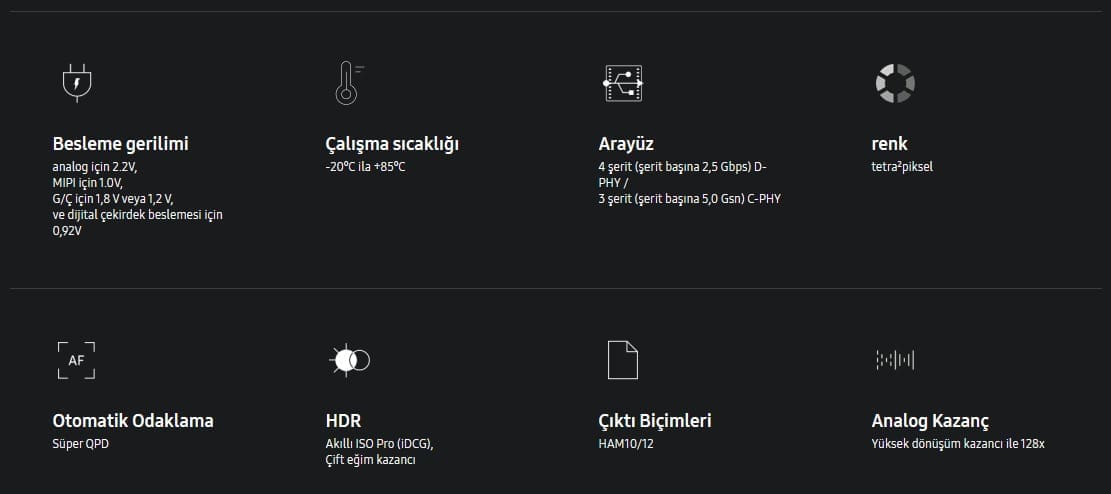Click the tetra²piksel text
Viewport: 1111px width, 494px height.
[x=902, y=167]
